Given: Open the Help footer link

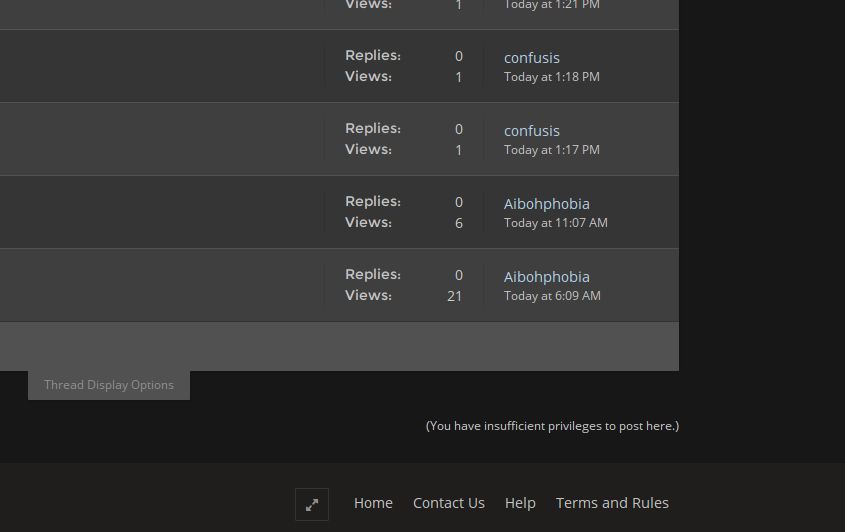Looking at the screenshot, I should [x=520, y=503].
